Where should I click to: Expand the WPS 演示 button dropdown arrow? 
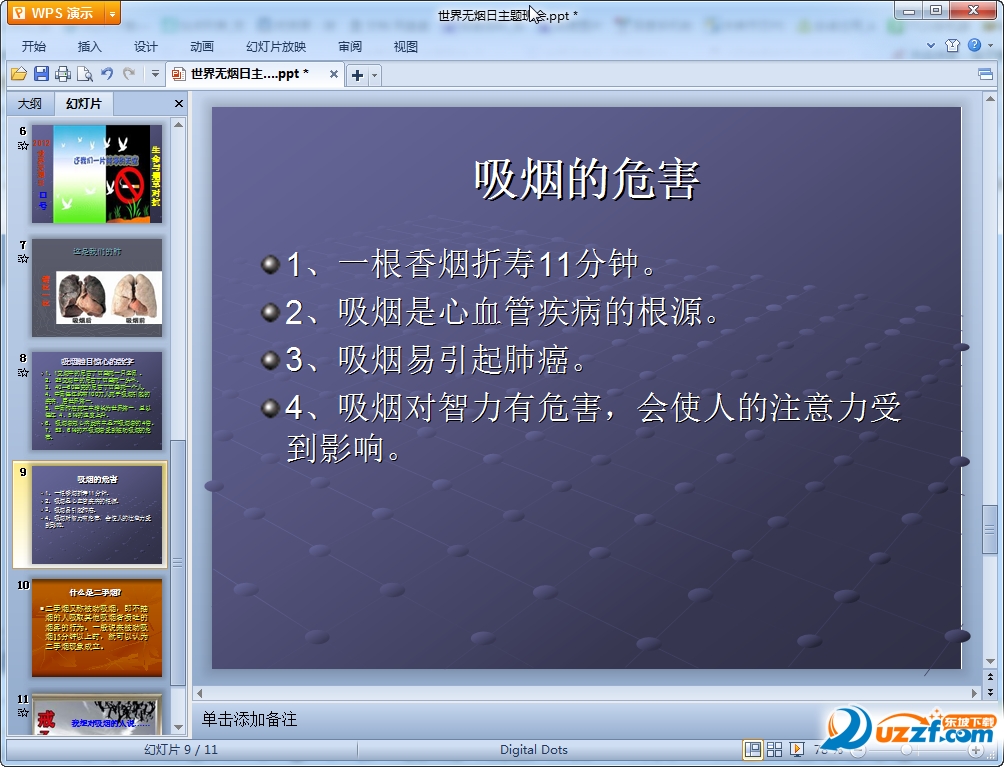(x=112, y=13)
